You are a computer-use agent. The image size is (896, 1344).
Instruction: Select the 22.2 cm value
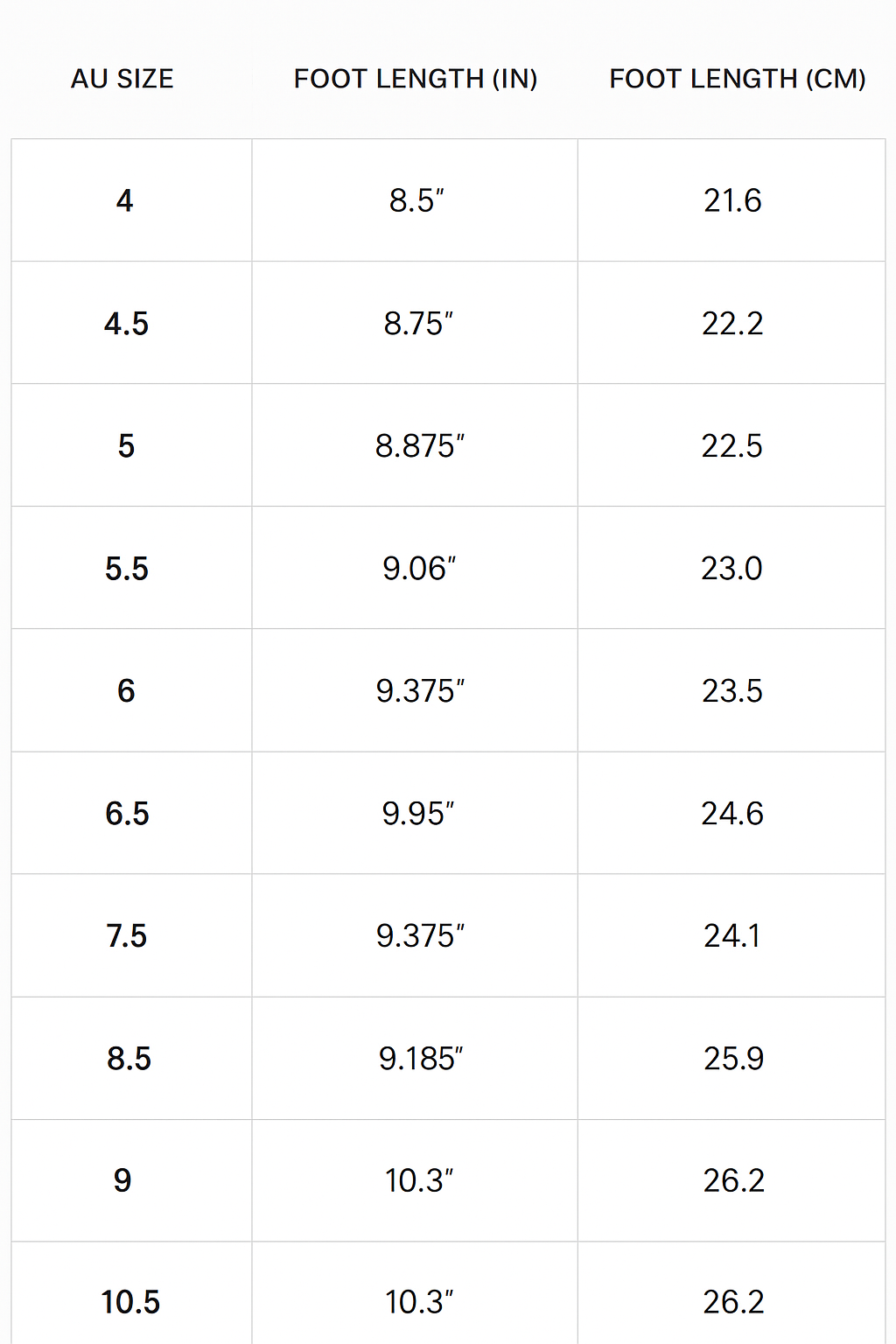point(732,324)
